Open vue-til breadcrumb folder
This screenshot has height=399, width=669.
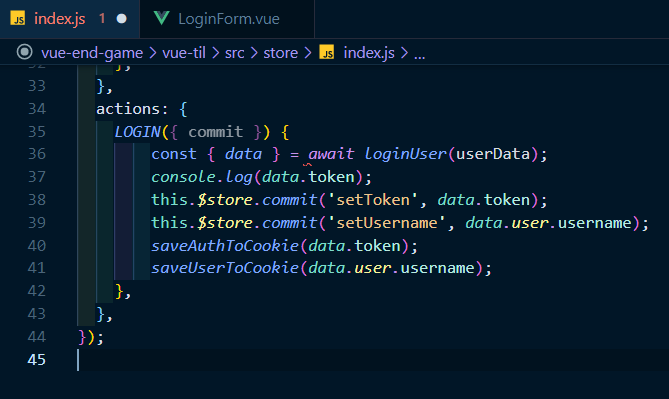click(184, 53)
